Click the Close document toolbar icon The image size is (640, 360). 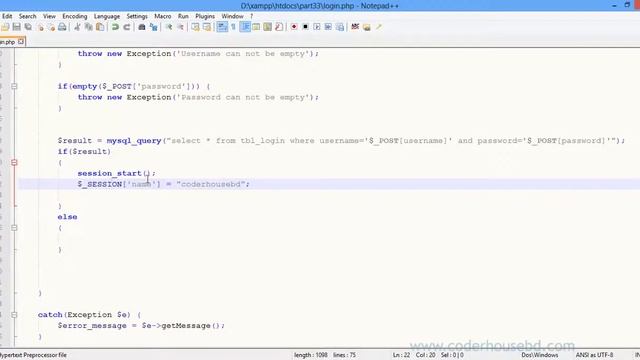click(x=40, y=27)
